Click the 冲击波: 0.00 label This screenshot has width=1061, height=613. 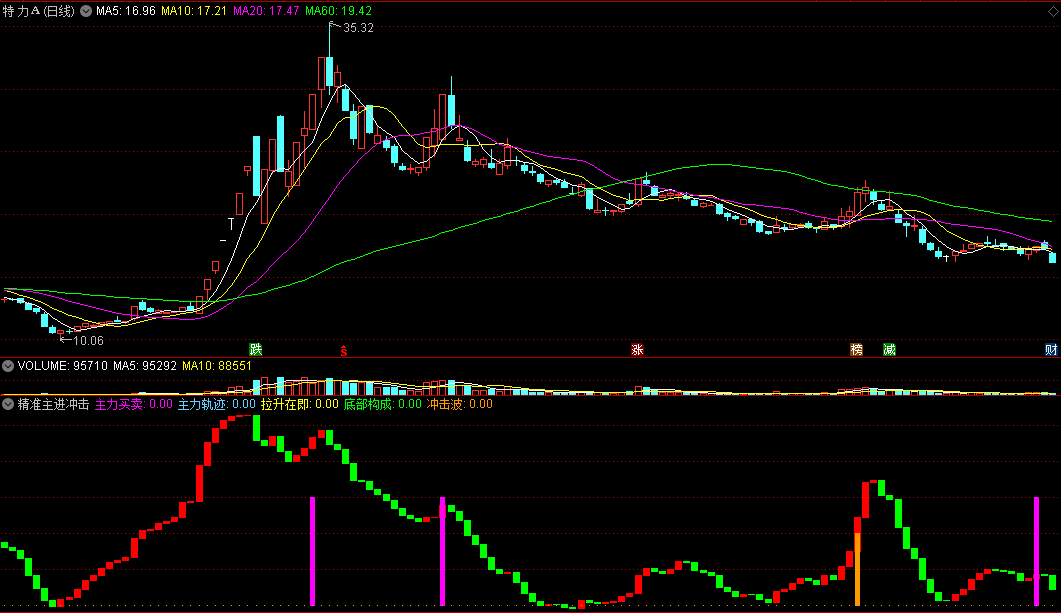459,404
